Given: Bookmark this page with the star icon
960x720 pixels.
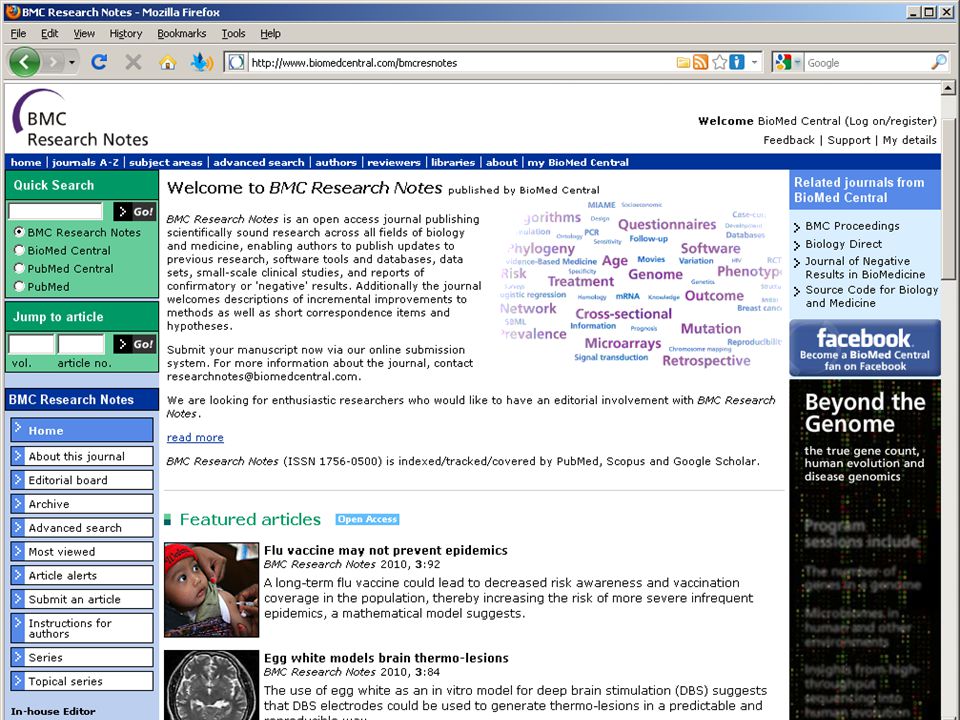Looking at the screenshot, I should (720, 62).
